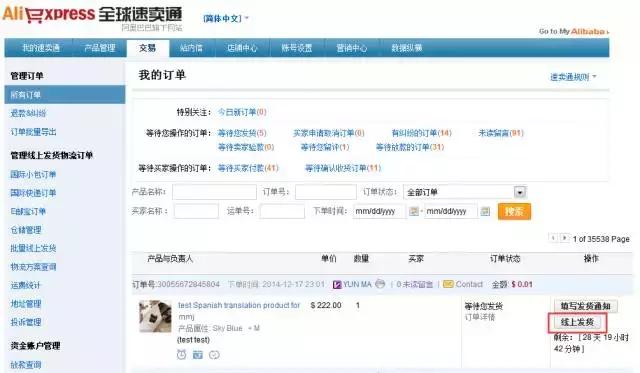
Task: Click the end date mm/dd/yyyy field
Action: 450,211
